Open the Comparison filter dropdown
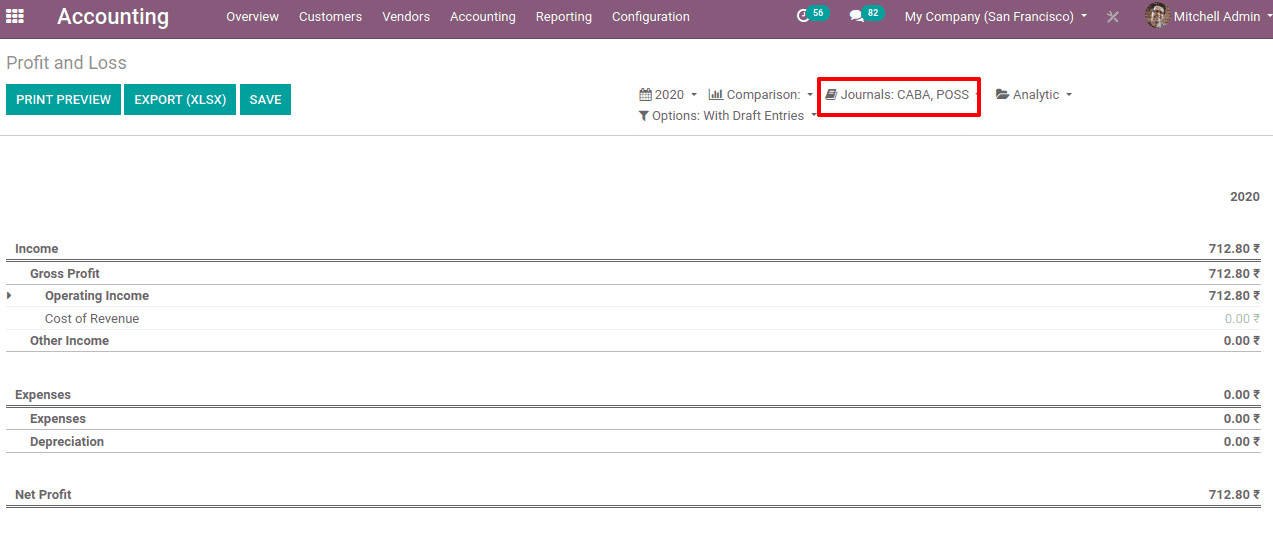 [x=761, y=95]
